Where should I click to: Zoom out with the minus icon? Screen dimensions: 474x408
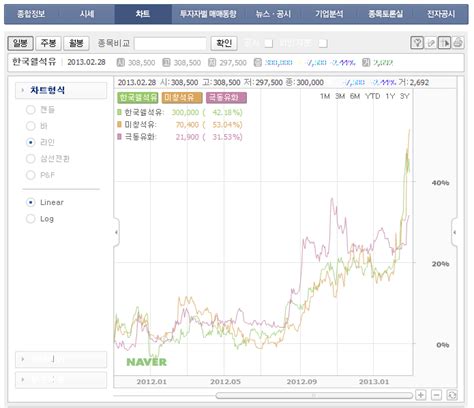tap(436, 395)
